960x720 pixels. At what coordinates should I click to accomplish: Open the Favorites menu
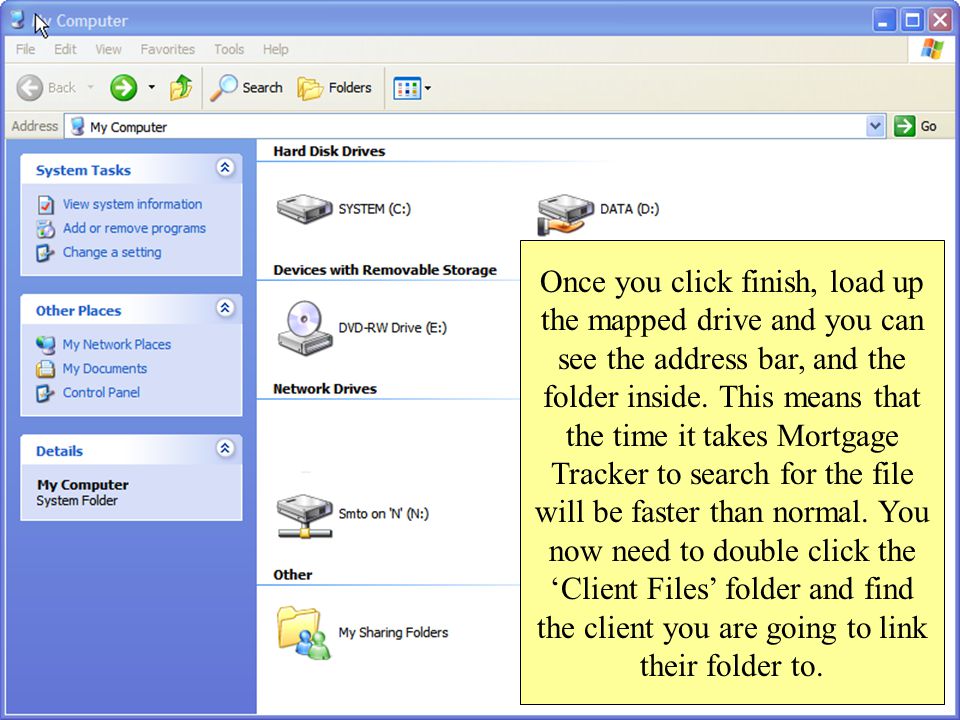(167, 49)
